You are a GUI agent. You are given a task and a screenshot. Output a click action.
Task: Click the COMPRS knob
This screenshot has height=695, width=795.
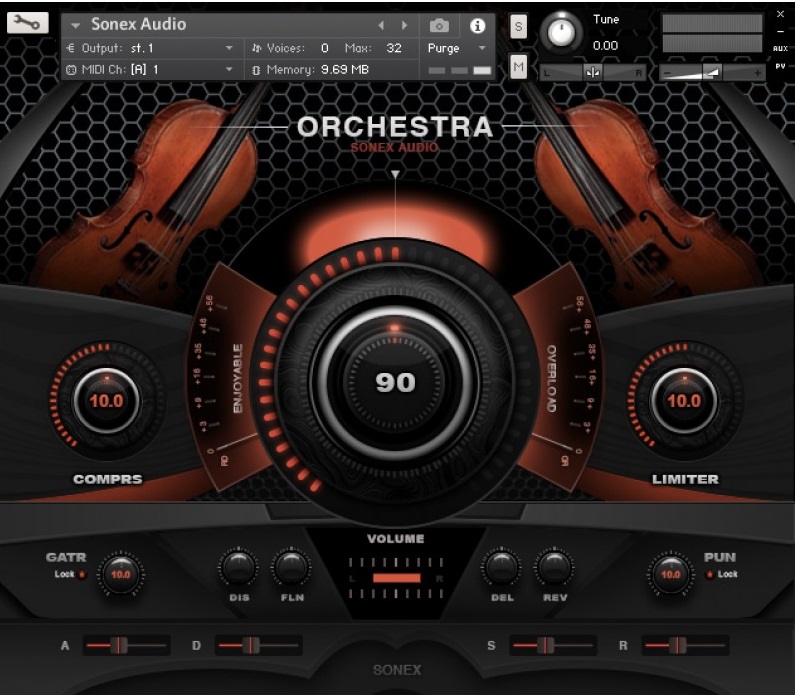(106, 400)
